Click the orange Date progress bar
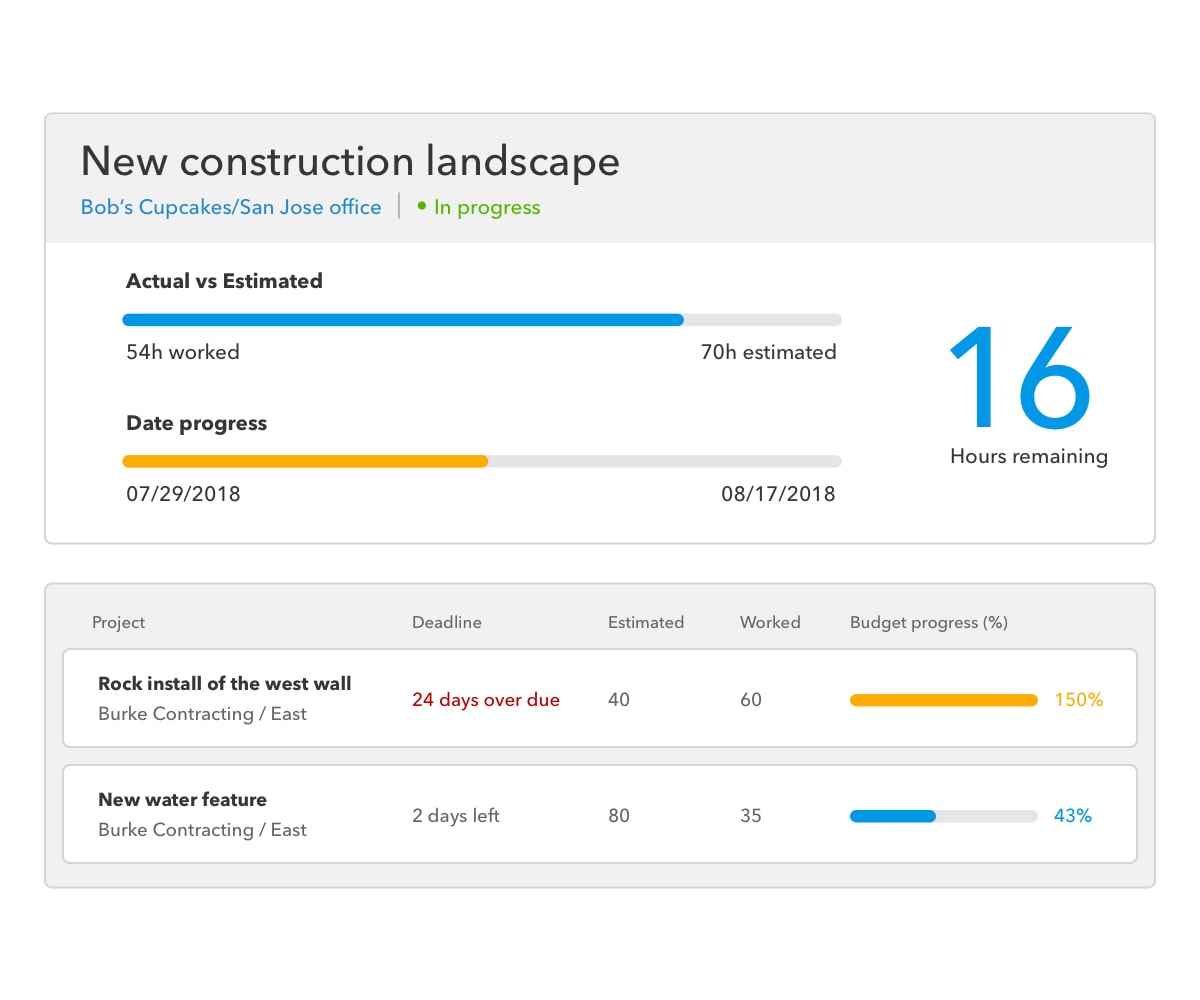Screen dimensions: 1200x1000 click(305, 462)
